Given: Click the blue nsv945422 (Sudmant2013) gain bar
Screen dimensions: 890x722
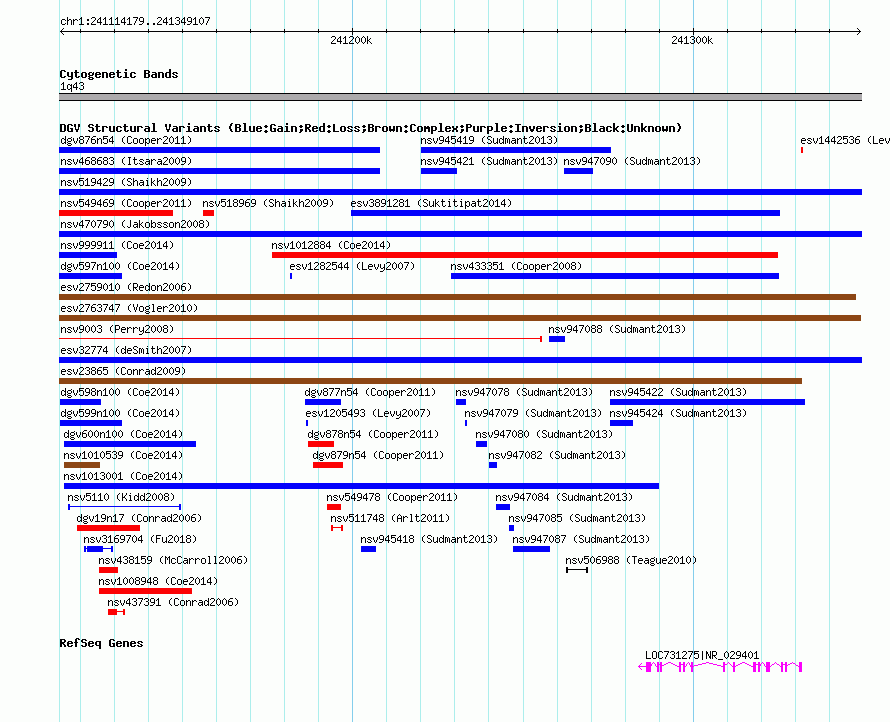Looking at the screenshot, I should click(x=707, y=402).
